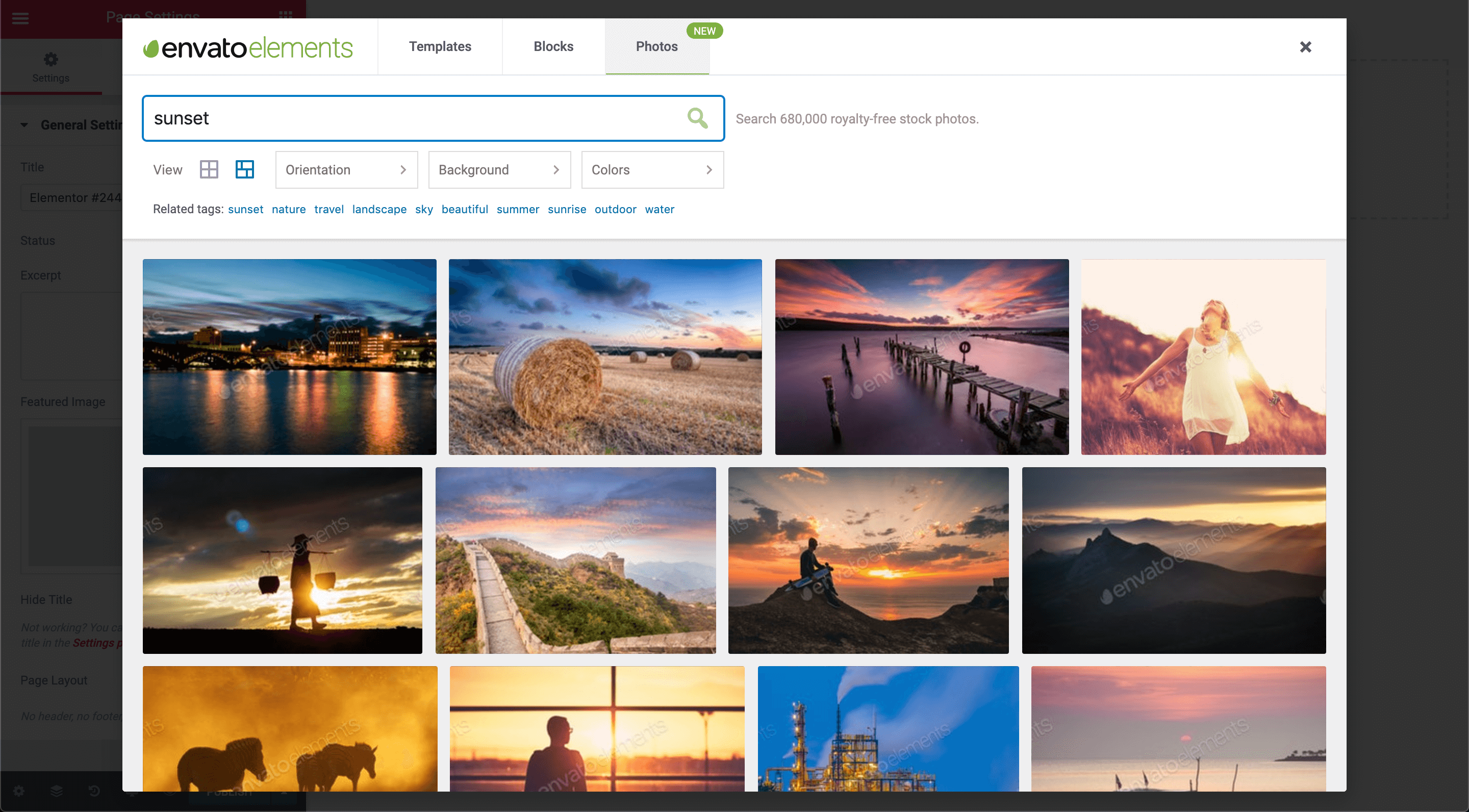This screenshot has width=1469, height=812.
Task: Expand the Background filter dropdown
Action: point(499,170)
